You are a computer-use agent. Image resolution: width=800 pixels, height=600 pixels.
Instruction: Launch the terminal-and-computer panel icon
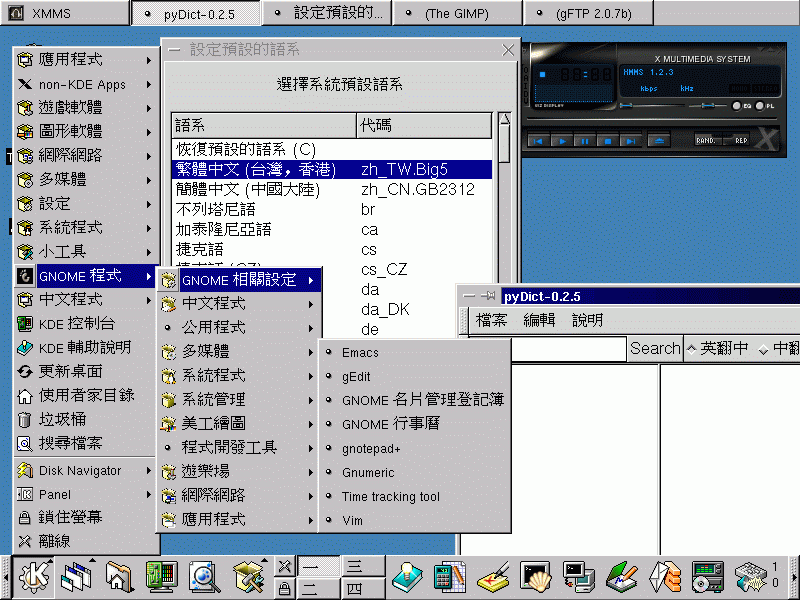(x=579, y=577)
